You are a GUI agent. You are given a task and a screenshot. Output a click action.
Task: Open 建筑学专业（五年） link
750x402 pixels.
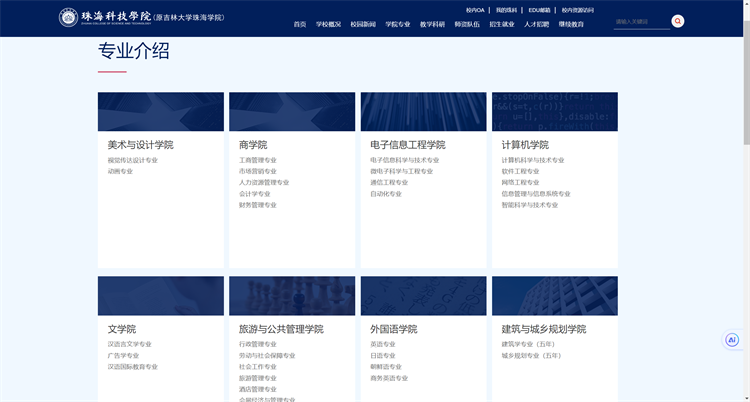pos(527,344)
